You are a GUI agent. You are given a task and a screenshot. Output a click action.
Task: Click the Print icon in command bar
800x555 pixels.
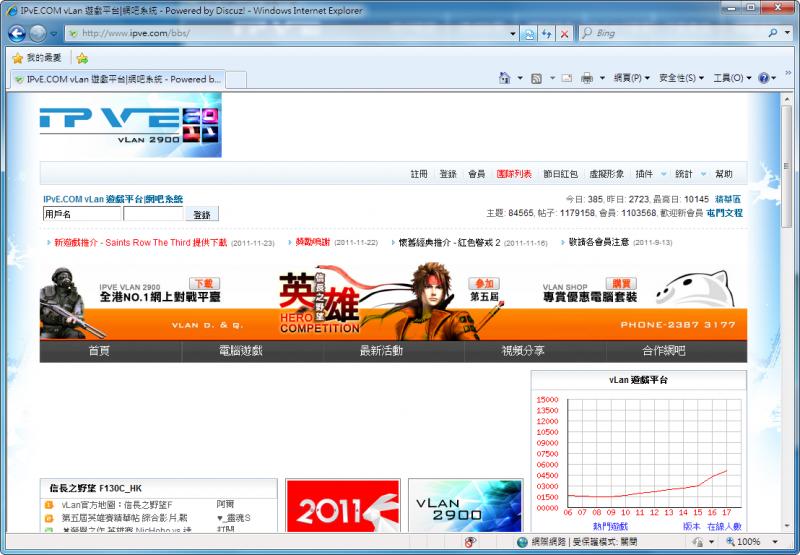point(587,78)
